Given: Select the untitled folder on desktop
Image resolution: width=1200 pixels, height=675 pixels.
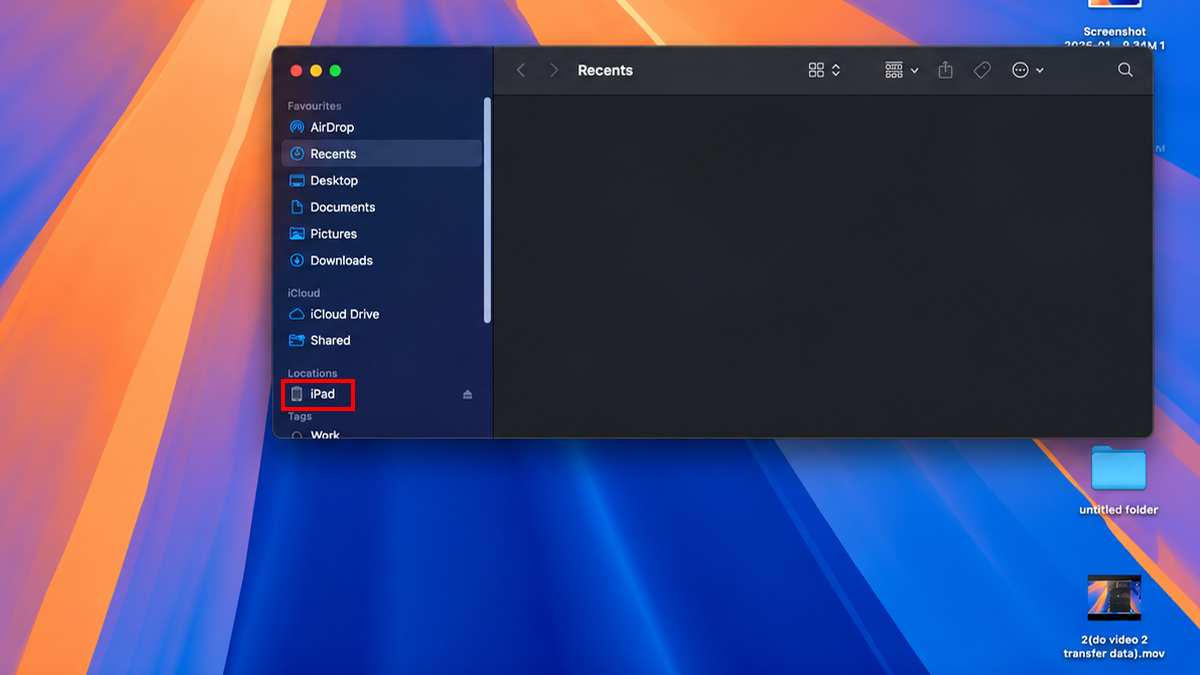Looking at the screenshot, I should 1118,480.
